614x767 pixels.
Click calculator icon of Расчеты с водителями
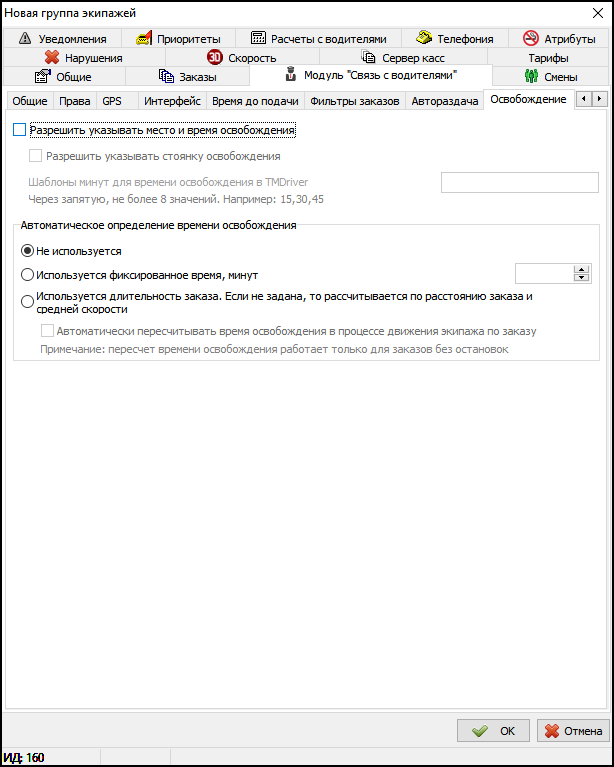point(259,39)
